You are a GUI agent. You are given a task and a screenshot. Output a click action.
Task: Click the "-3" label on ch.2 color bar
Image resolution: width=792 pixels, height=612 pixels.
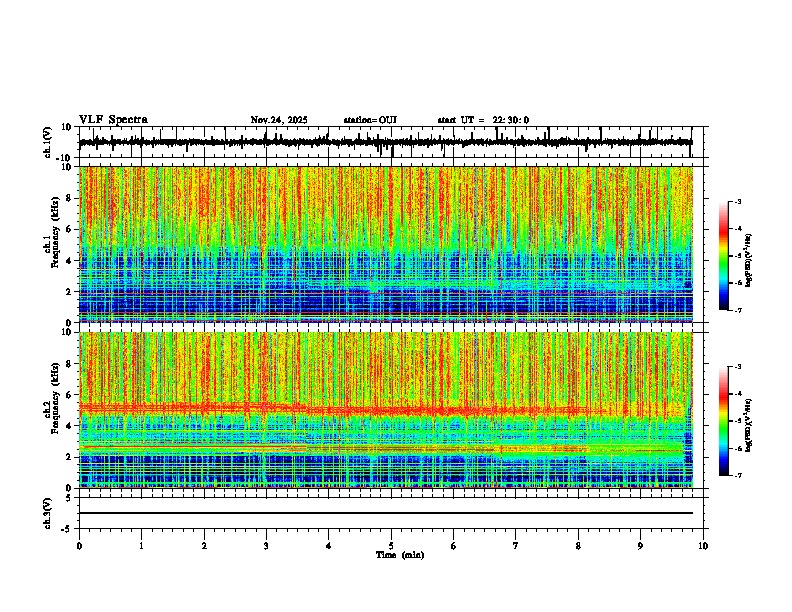[738, 367]
